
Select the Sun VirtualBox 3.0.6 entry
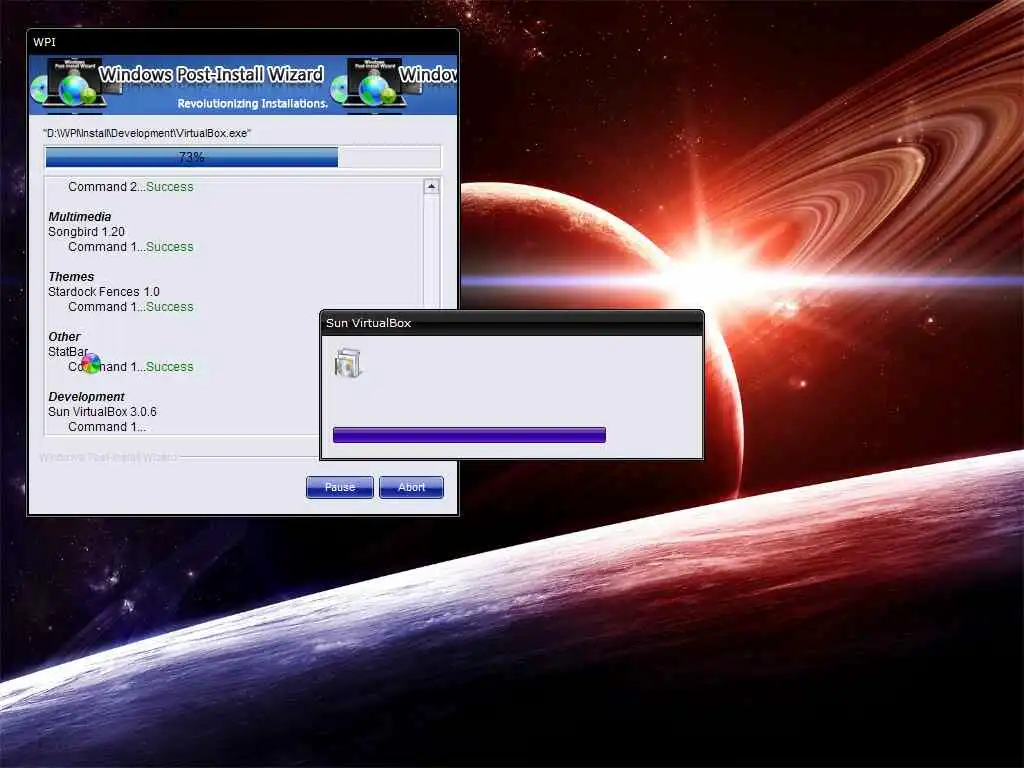(x=103, y=412)
